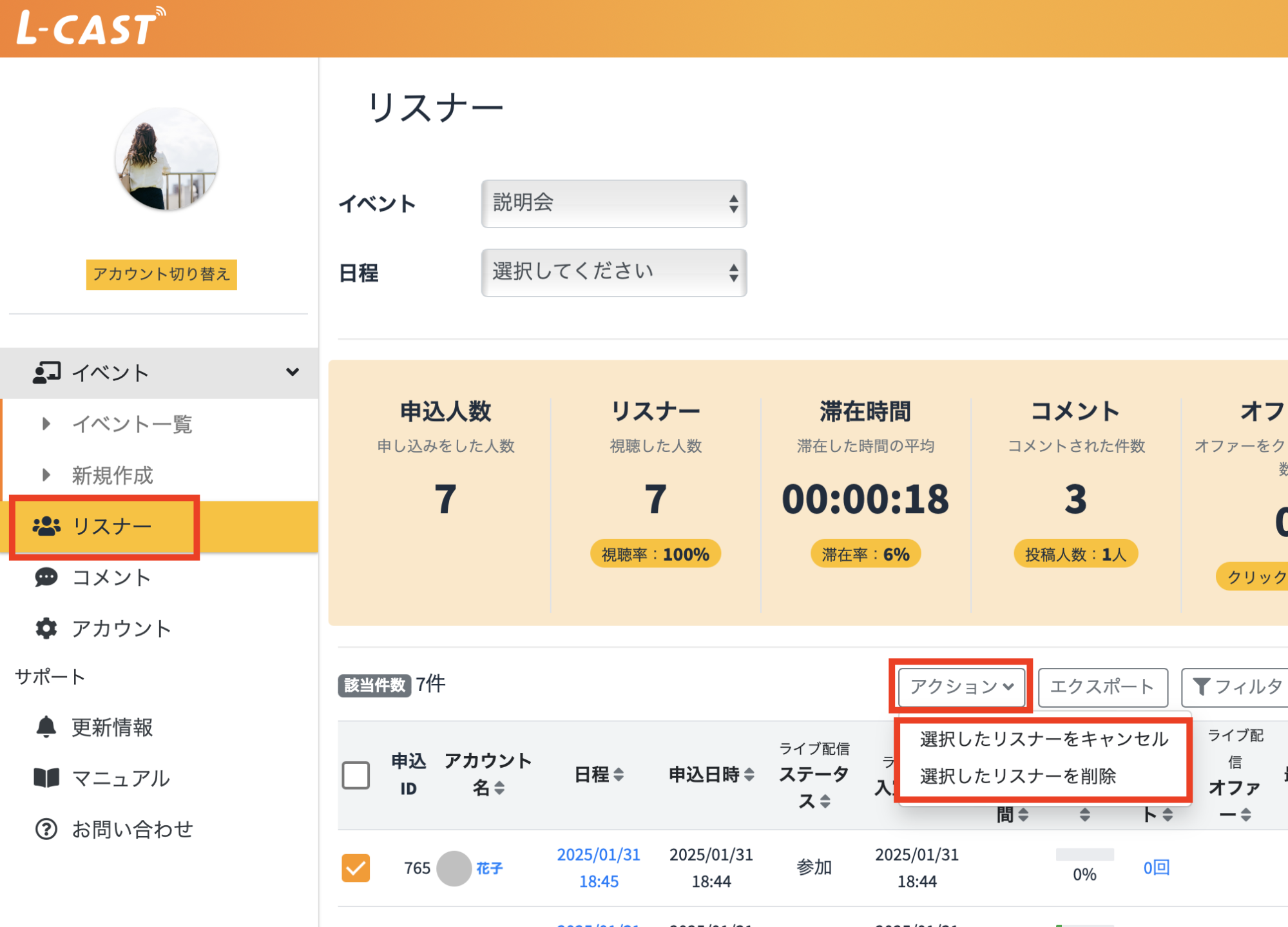
Task: Choose 選択したリスナーを削除 from the menu
Action: pyautogui.click(x=1018, y=777)
